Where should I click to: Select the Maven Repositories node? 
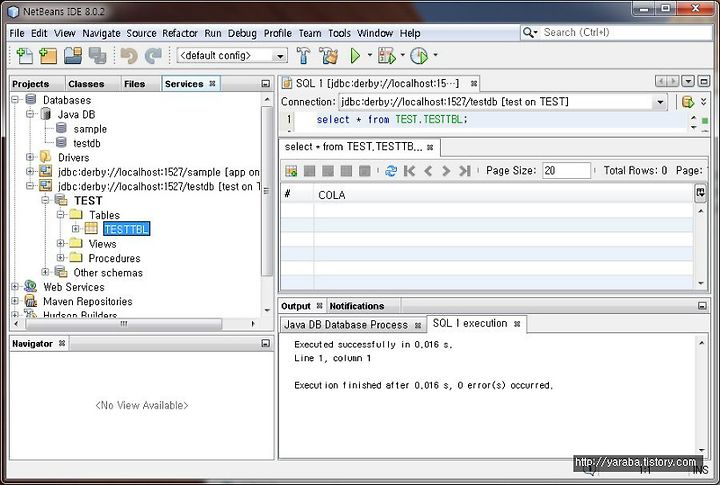pyautogui.click(x=88, y=301)
